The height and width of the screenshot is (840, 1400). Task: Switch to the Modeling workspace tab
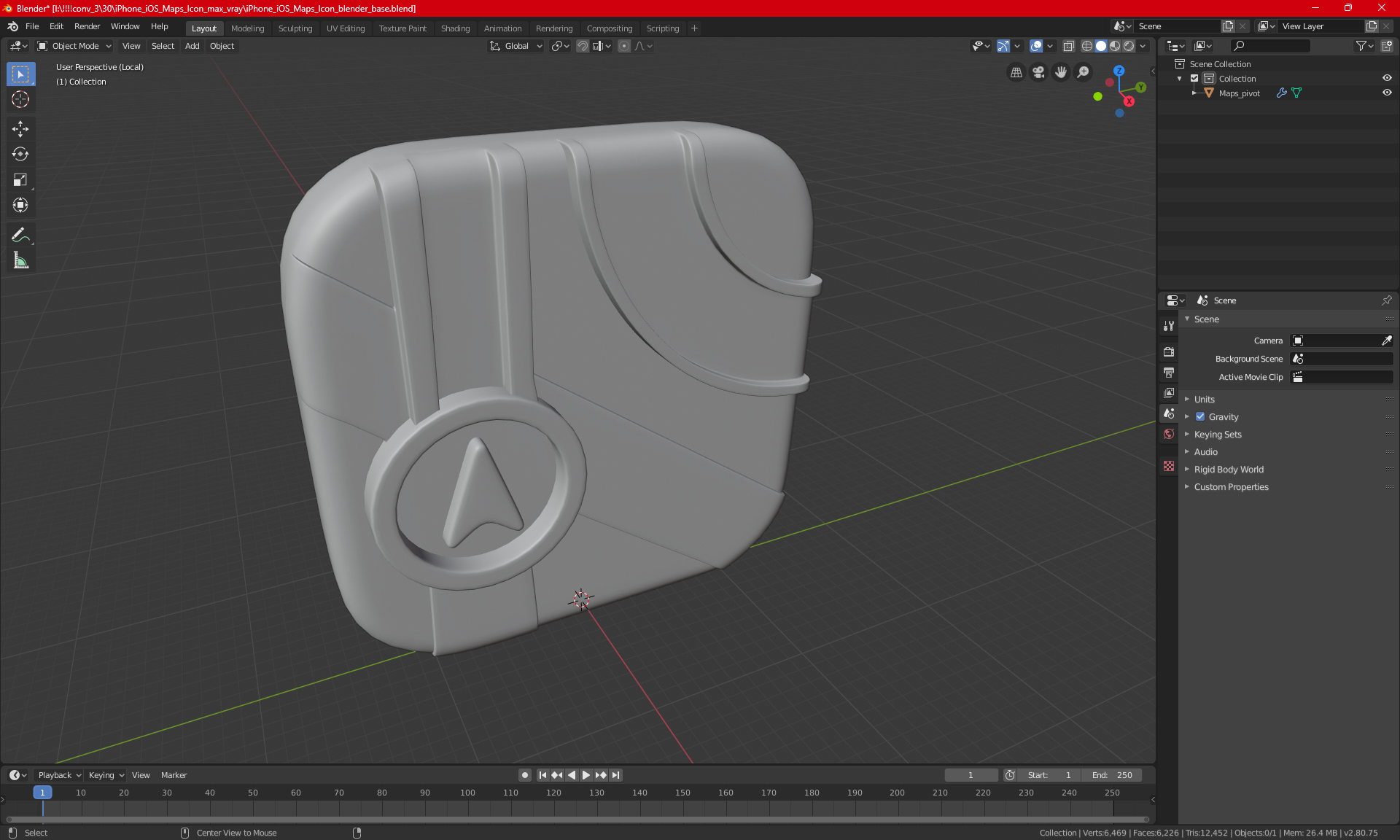(247, 28)
